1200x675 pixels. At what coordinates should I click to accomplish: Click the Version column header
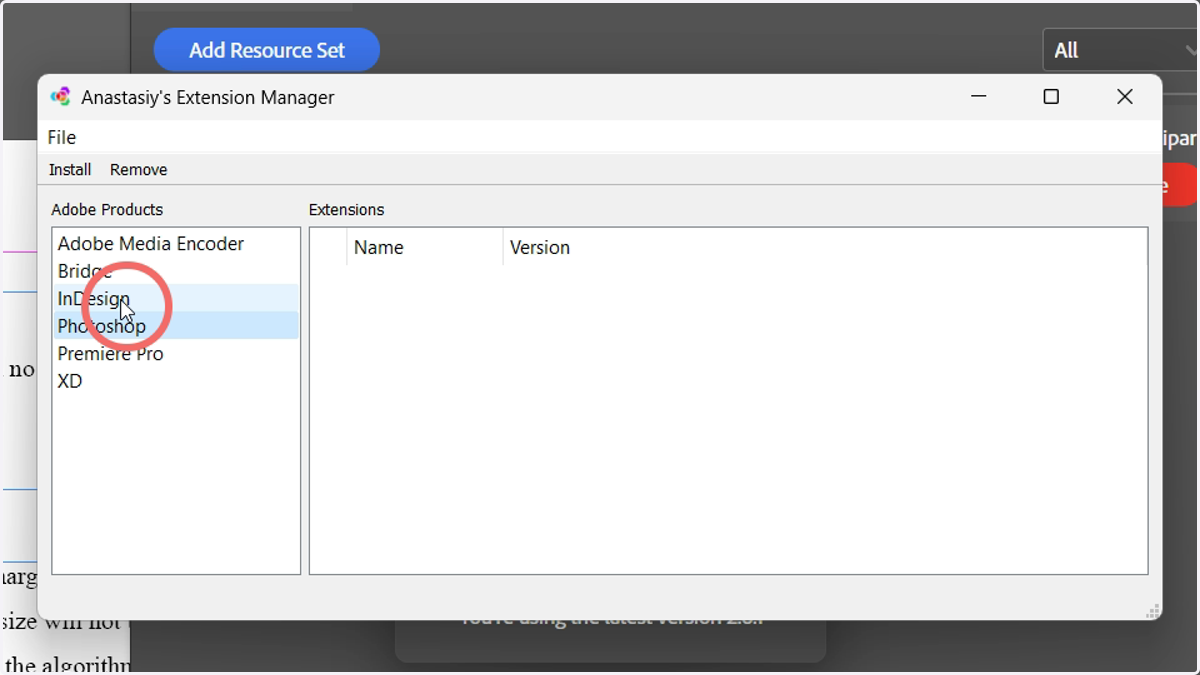point(825,248)
